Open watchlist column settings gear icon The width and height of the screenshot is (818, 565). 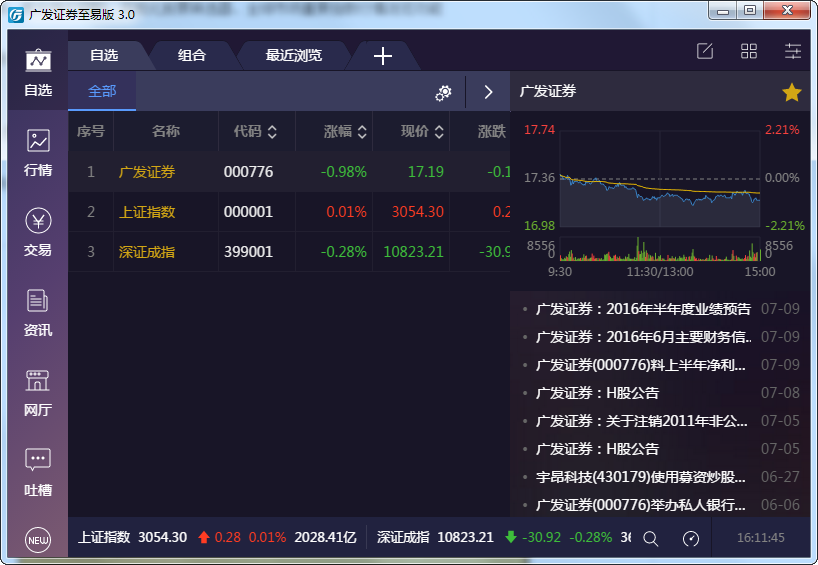coord(443,92)
